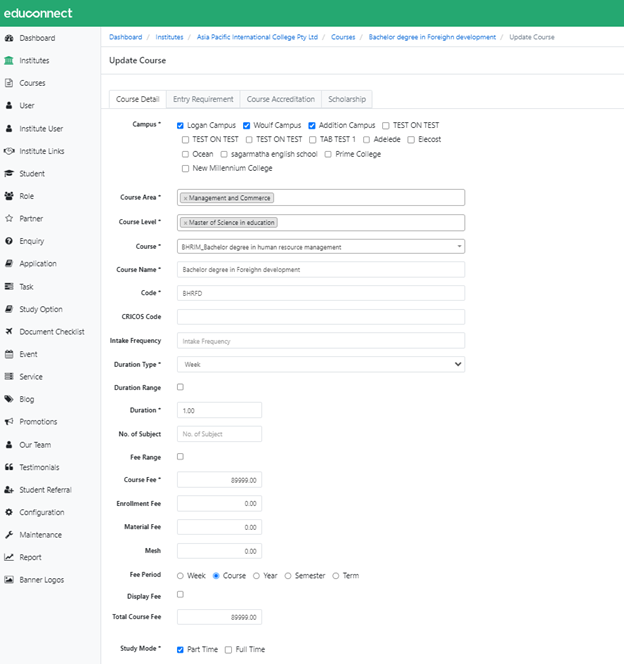The width and height of the screenshot is (624, 664).
Task: Uncheck the Addition Campus checkbox
Action: click(312, 125)
